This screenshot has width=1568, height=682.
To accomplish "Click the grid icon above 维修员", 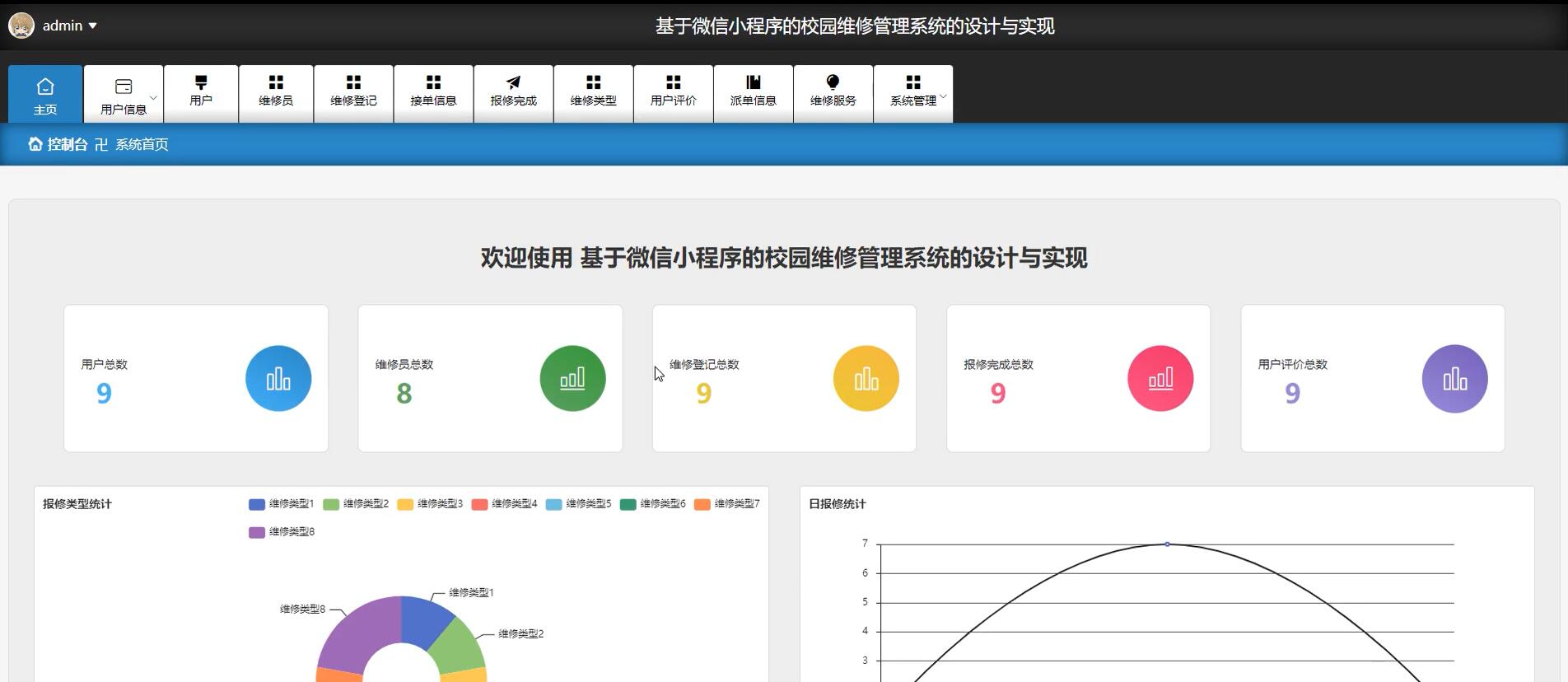I will pos(276,82).
